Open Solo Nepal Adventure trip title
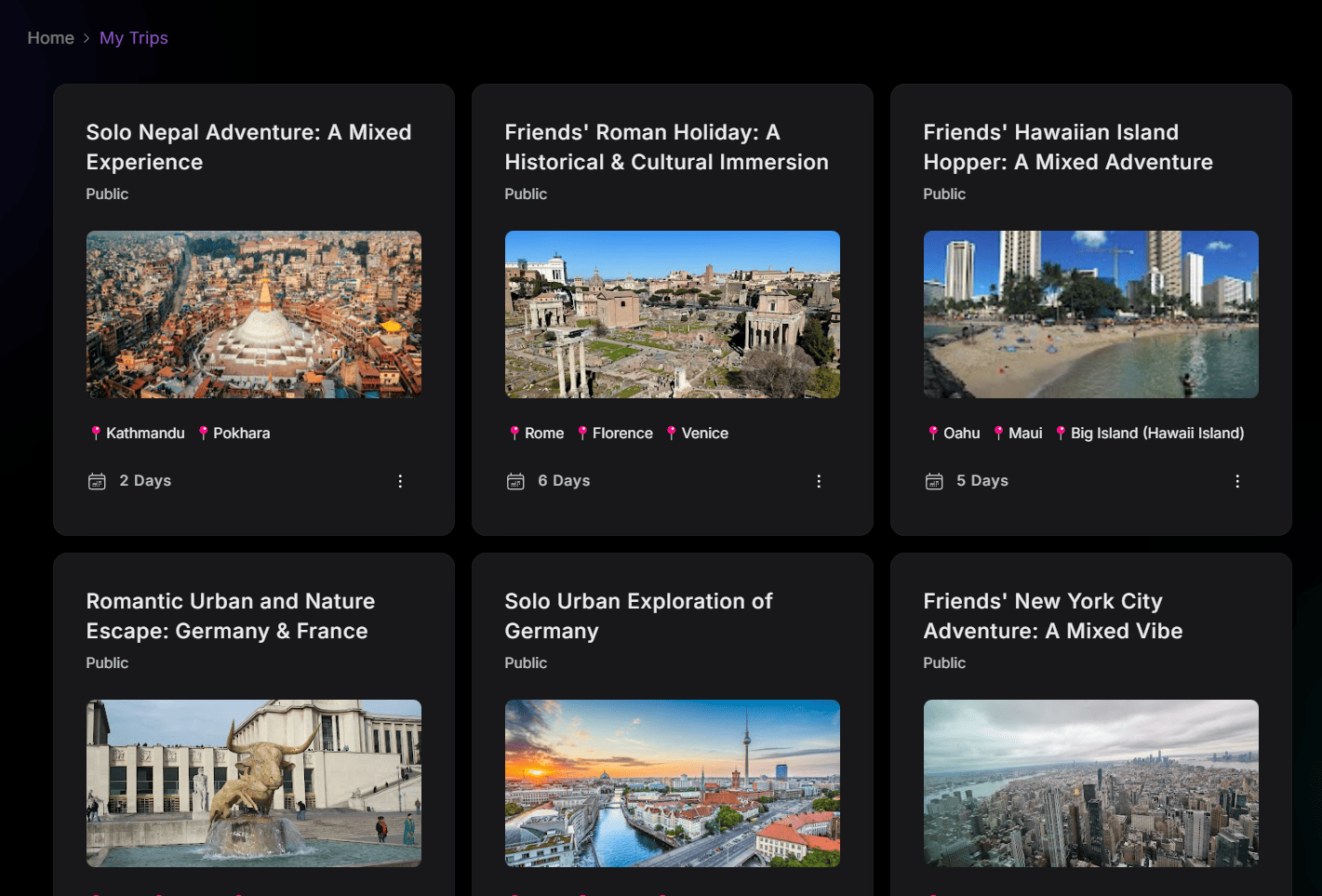This screenshot has width=1322, height=896. (x=248, y=147)
